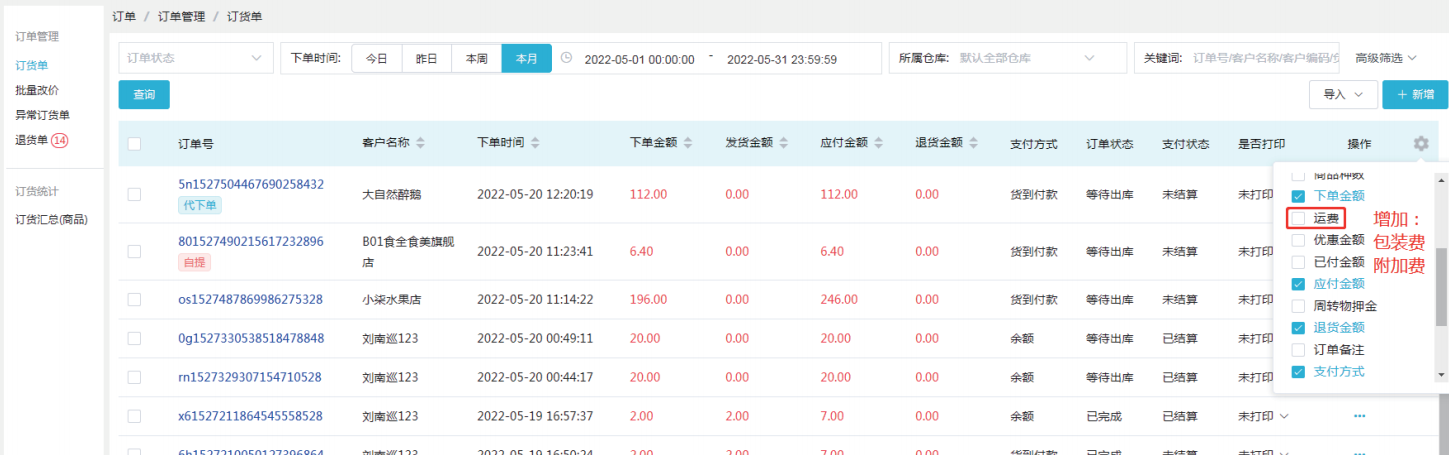Uncheck the 退货金额 column option
This screenshot has width=1449, height=455.
[1298, 328]
